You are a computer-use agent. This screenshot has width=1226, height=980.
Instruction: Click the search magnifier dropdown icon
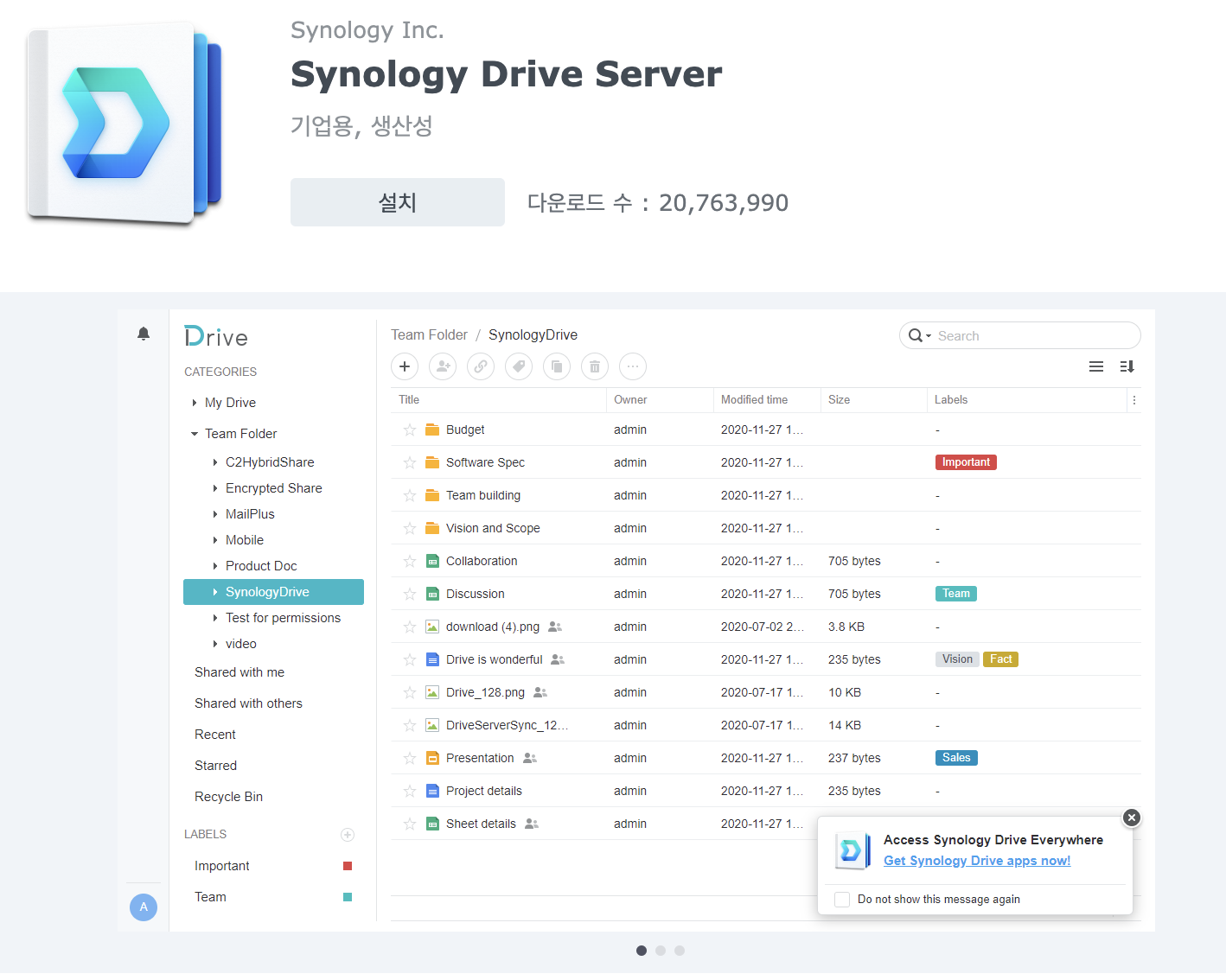tap(919, 335)
